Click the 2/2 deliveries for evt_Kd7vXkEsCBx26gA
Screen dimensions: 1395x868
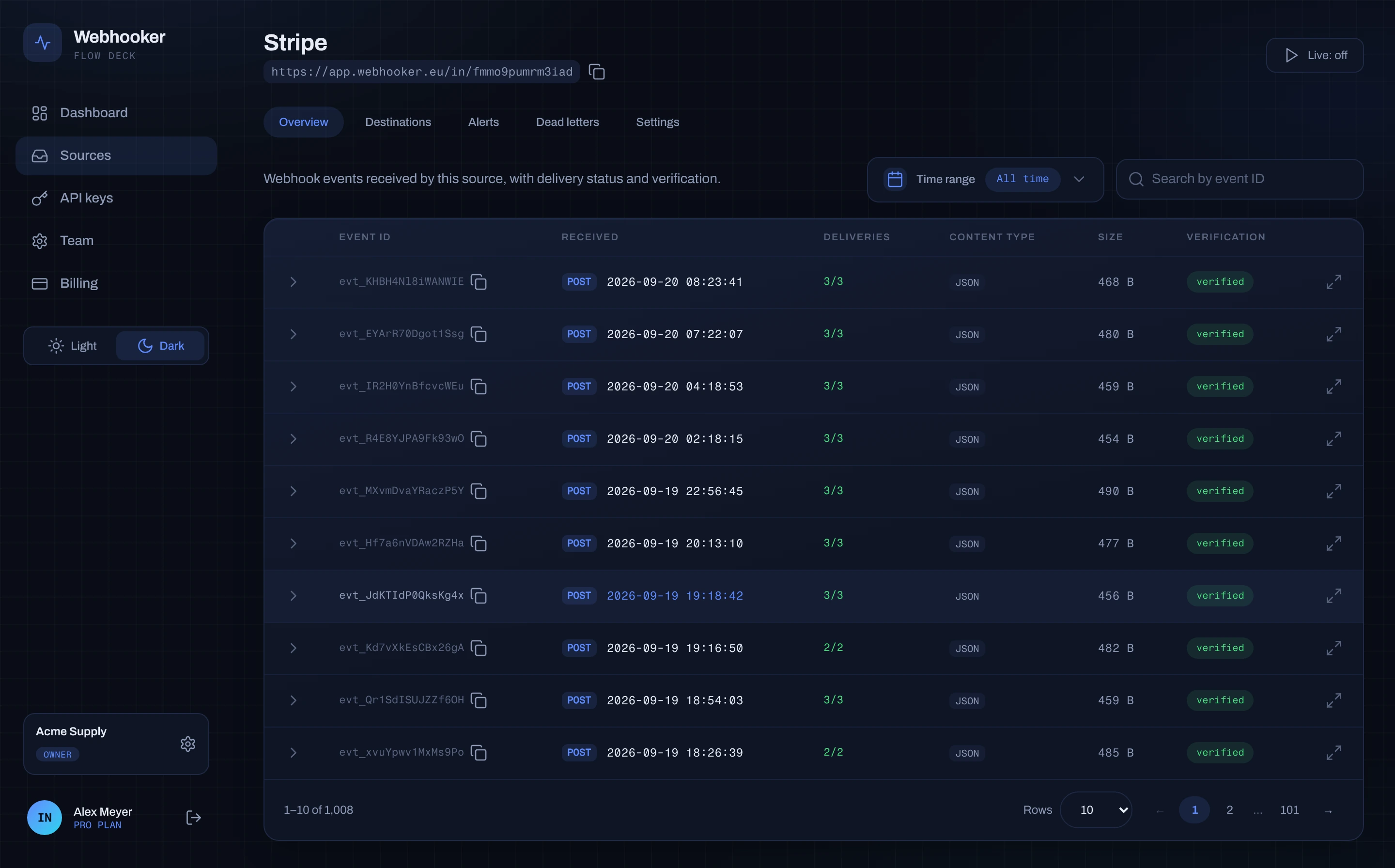(834, 648)
